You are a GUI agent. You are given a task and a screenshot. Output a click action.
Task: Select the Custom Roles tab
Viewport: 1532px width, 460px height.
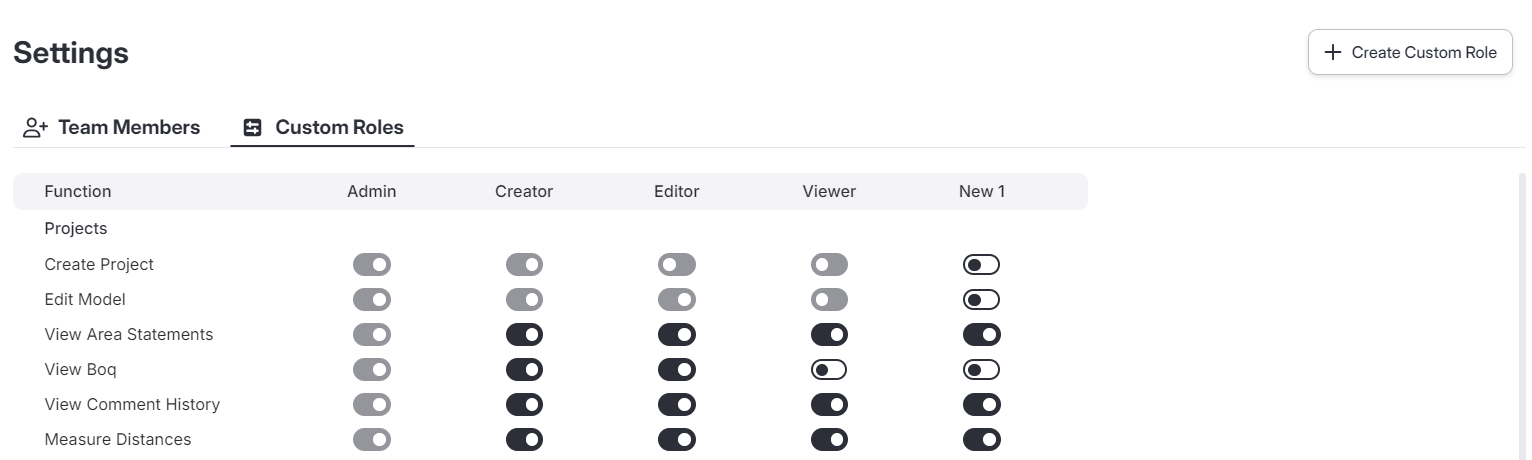pos(323,128)
